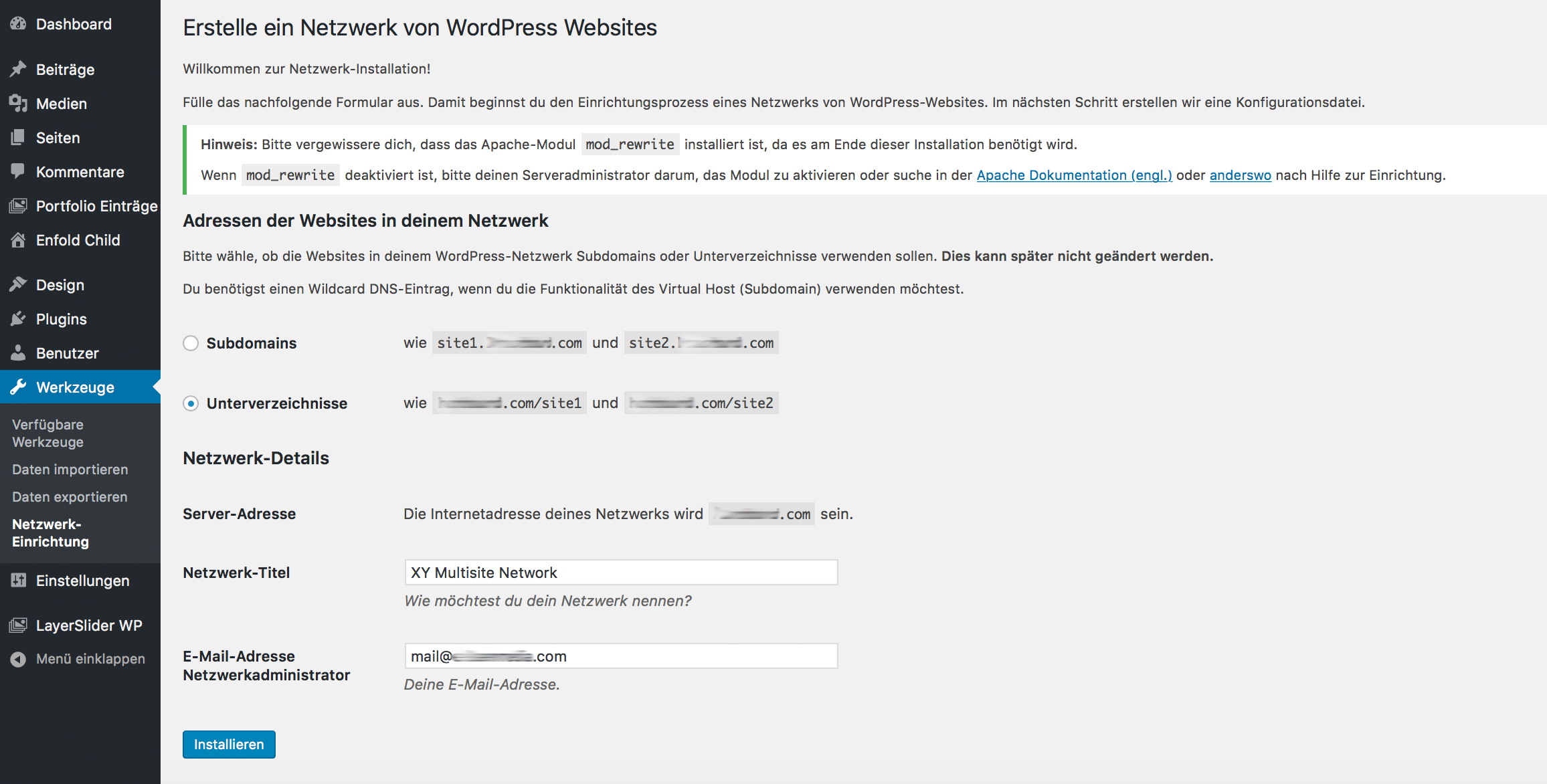Click the admin E-Mail-Adresse input field

[621, 656]
